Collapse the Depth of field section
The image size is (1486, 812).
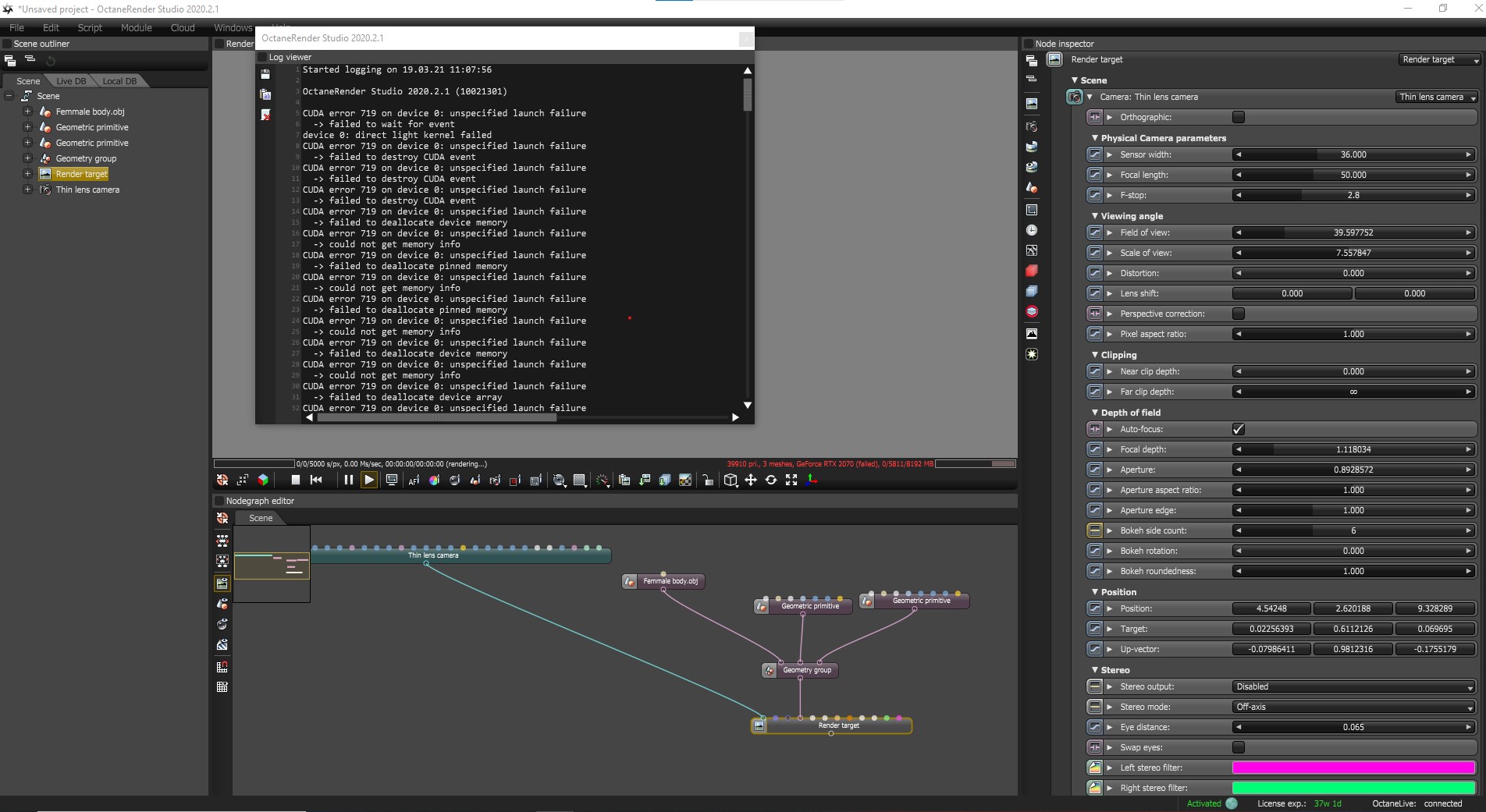[1095, 413]
